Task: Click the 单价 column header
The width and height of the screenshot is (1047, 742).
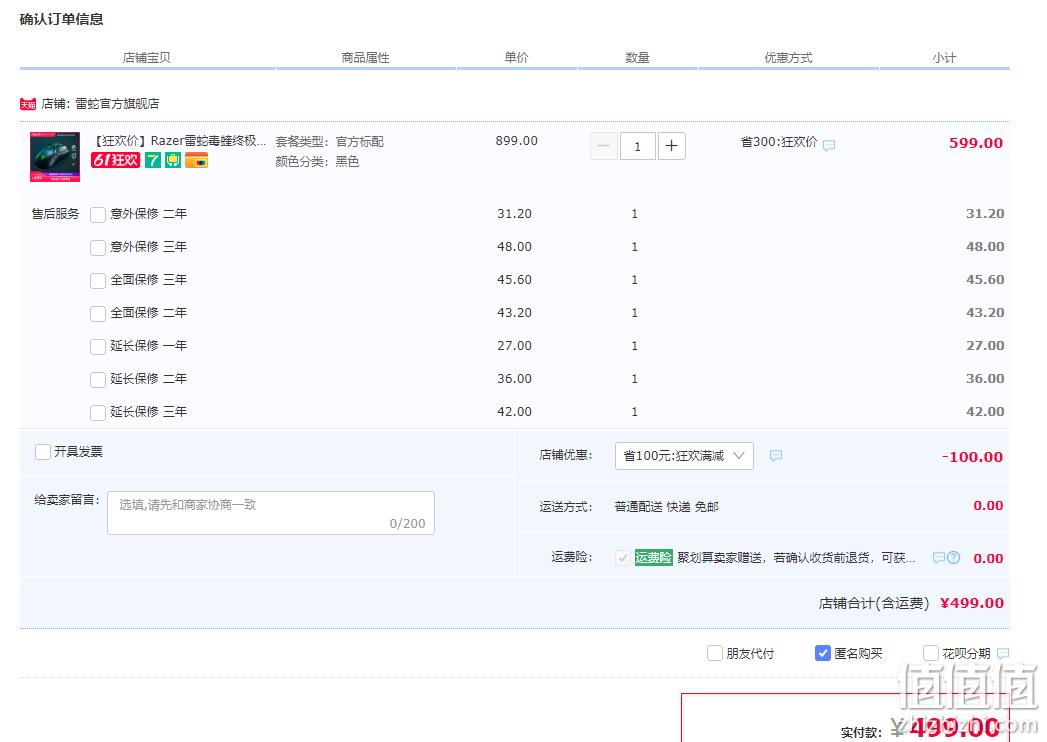Action: 516,57
